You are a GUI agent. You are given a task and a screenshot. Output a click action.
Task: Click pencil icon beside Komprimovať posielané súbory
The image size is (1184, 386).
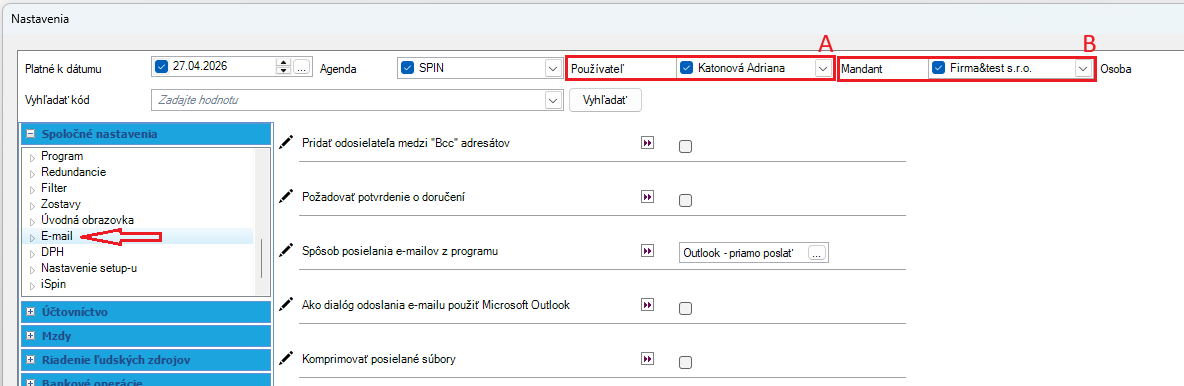(285, 357)
